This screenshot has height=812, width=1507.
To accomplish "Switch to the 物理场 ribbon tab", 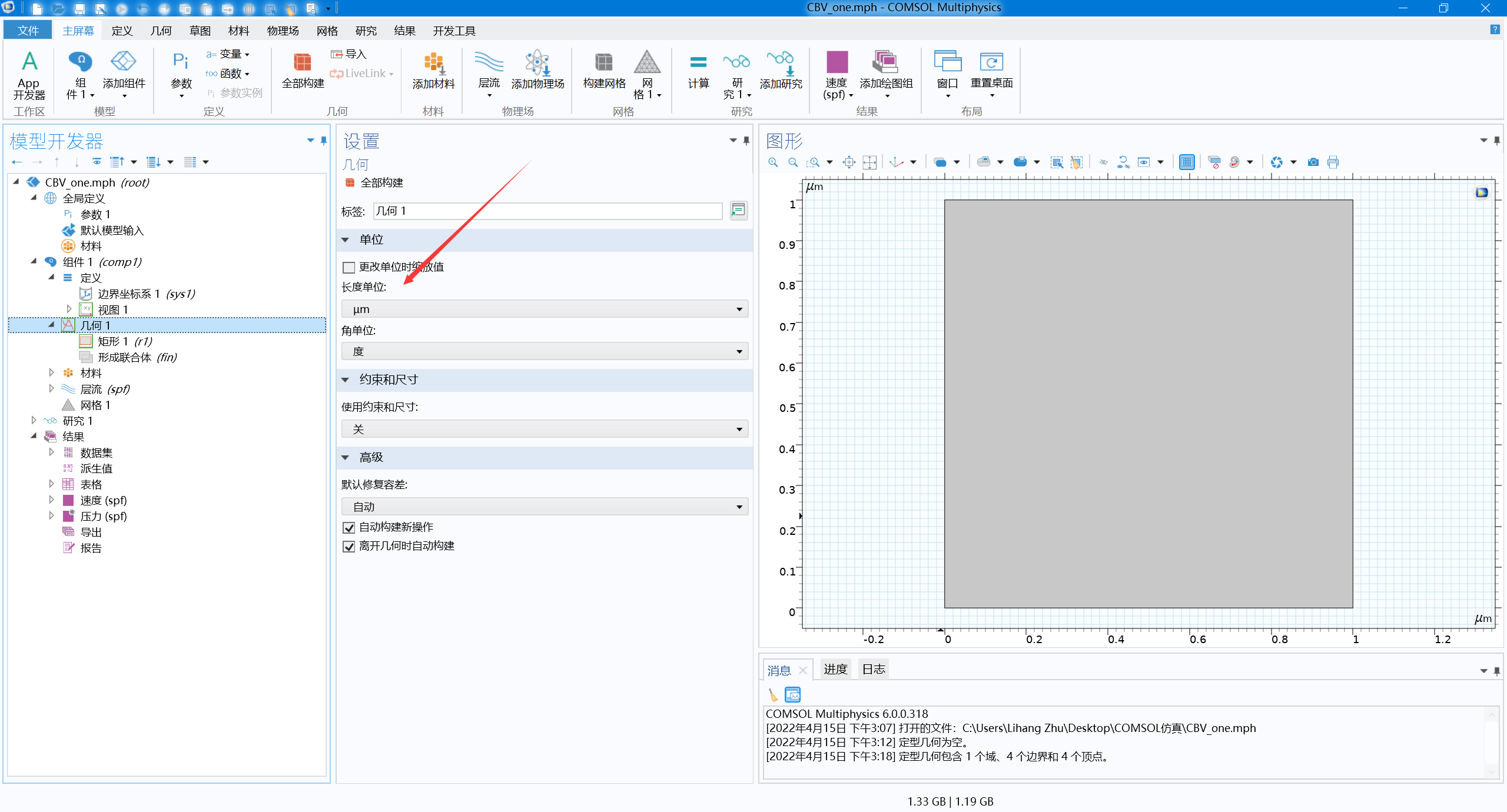I will [283, 30].
